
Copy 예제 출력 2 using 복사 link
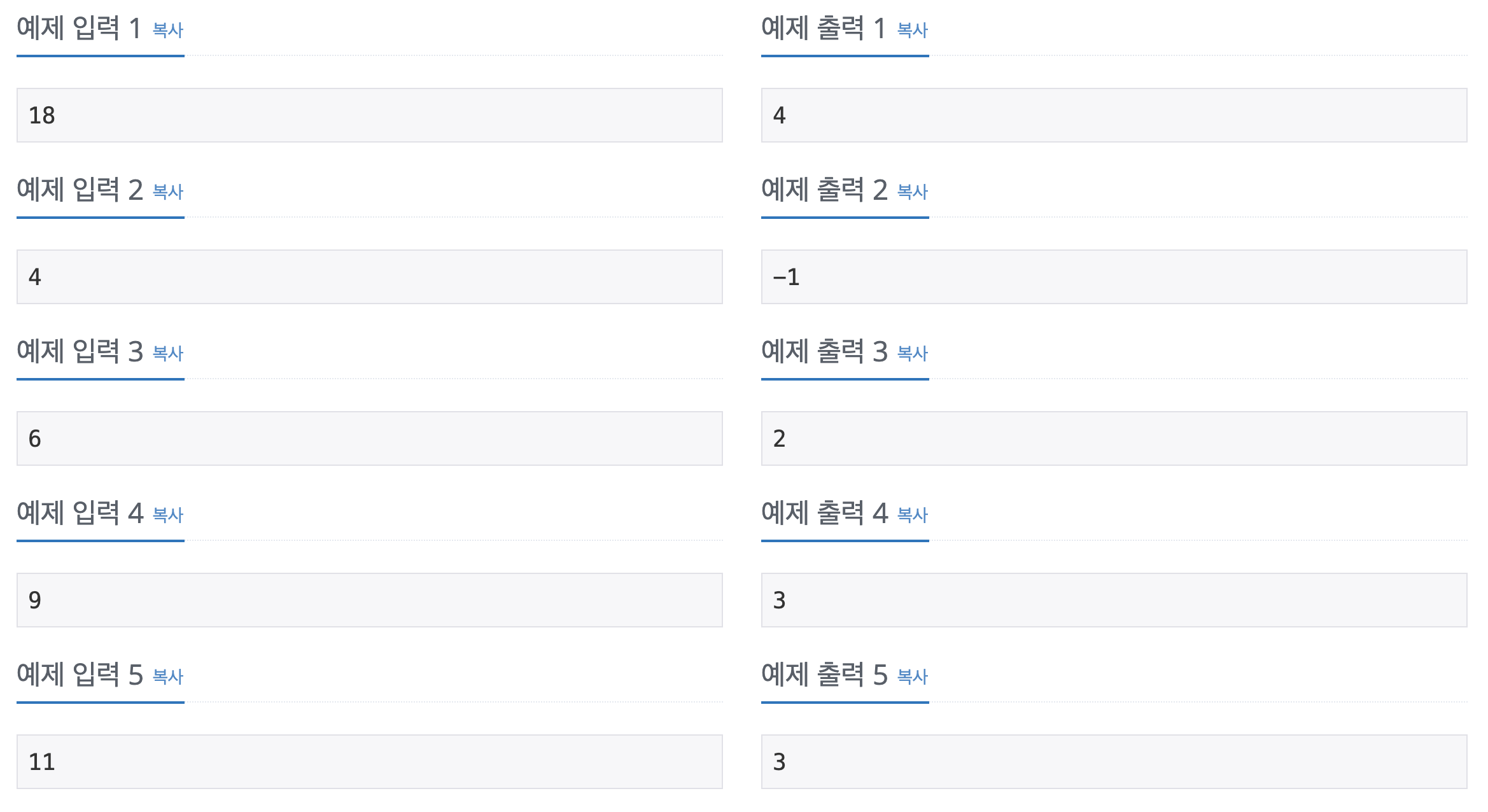coord(912,192)
